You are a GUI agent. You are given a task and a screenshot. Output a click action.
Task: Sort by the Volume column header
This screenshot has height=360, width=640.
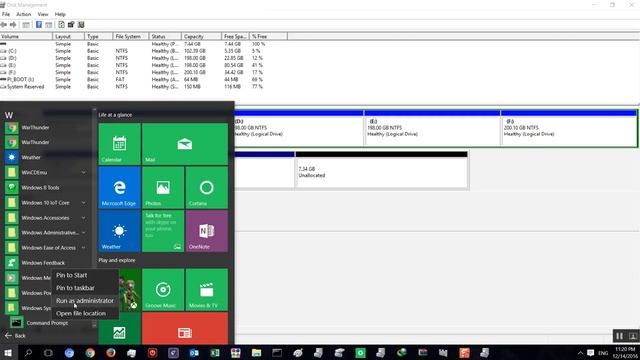pyautogui.click(x=26, y=36)
